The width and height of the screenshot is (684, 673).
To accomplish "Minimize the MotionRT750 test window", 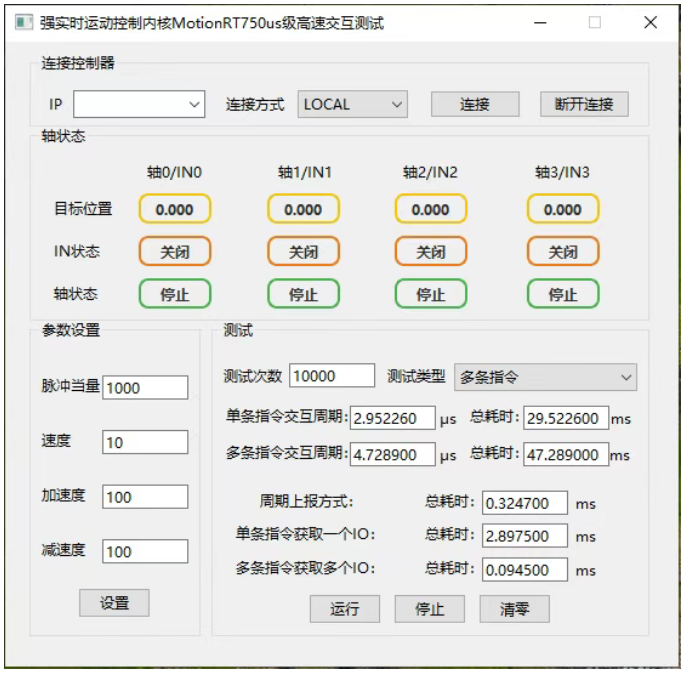I will [540, 22].
